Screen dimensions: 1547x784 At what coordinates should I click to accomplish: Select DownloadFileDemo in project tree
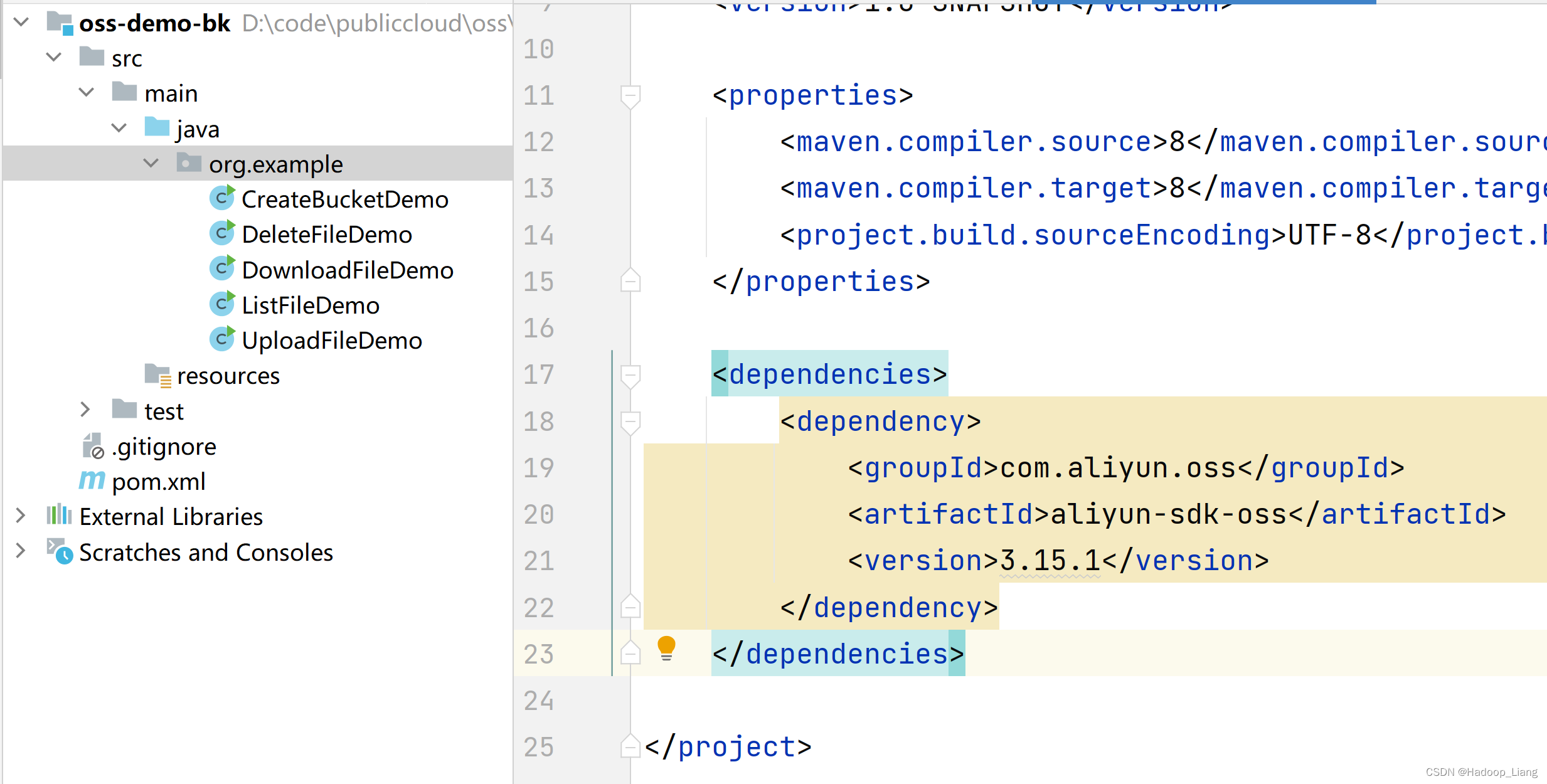348,270
